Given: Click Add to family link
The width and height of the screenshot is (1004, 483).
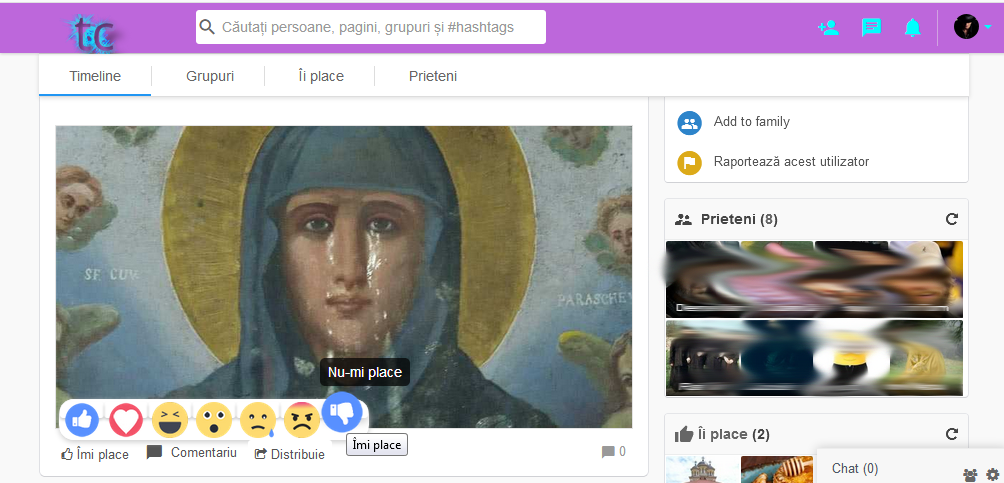Looking at the screenshot, I should [x=752, y=122].
